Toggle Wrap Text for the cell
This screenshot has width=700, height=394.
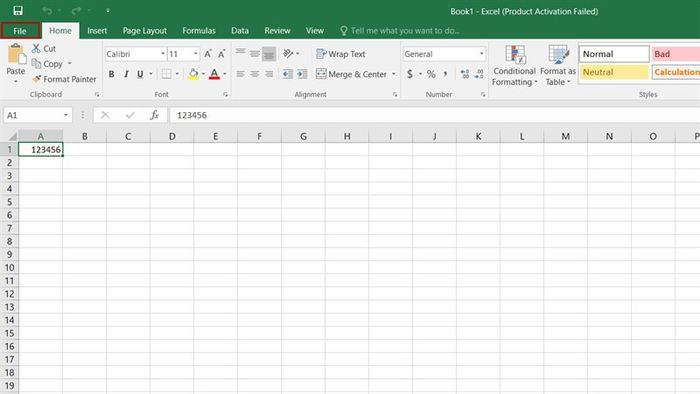point(341,54)
